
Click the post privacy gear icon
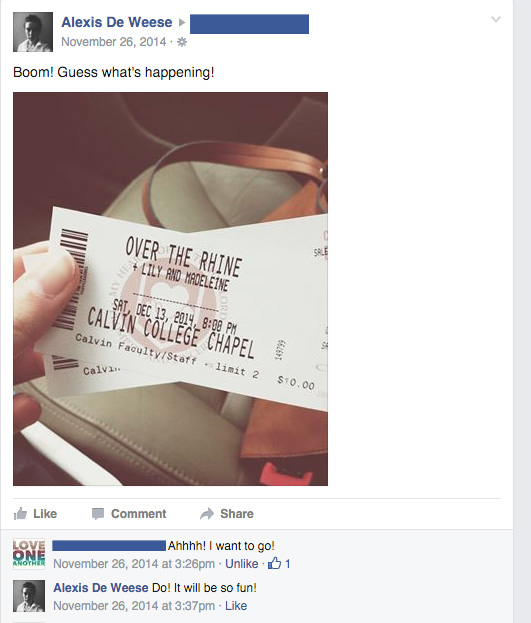coord(182,42)
